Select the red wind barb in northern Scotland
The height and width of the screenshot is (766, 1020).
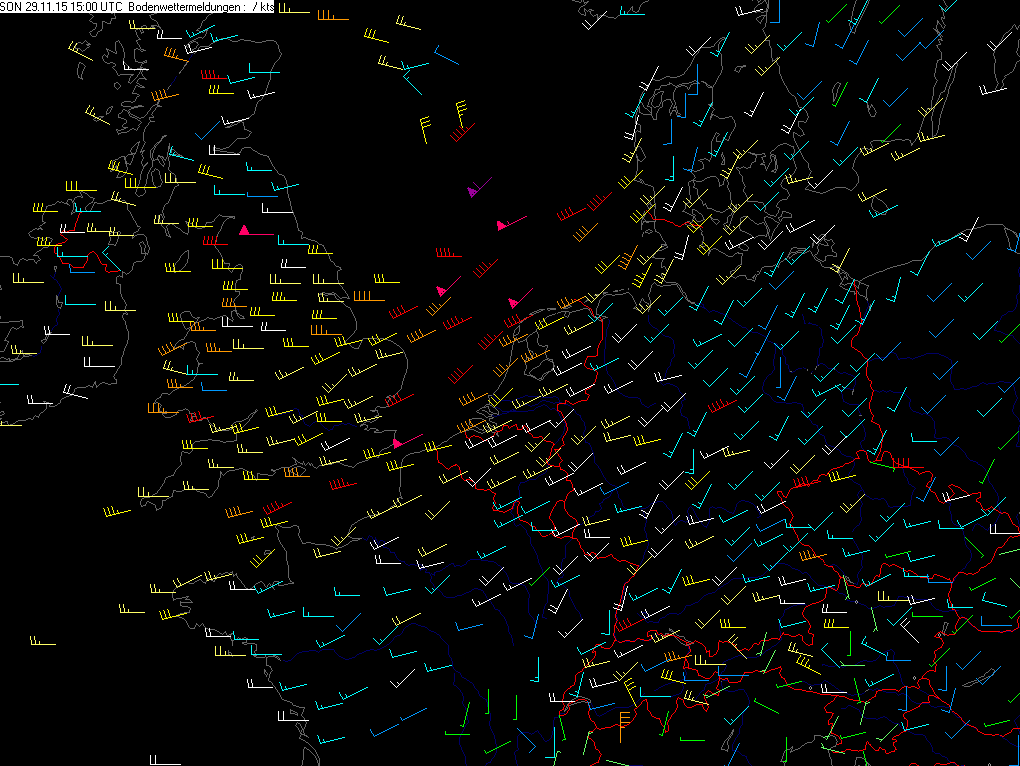point(214,76)
